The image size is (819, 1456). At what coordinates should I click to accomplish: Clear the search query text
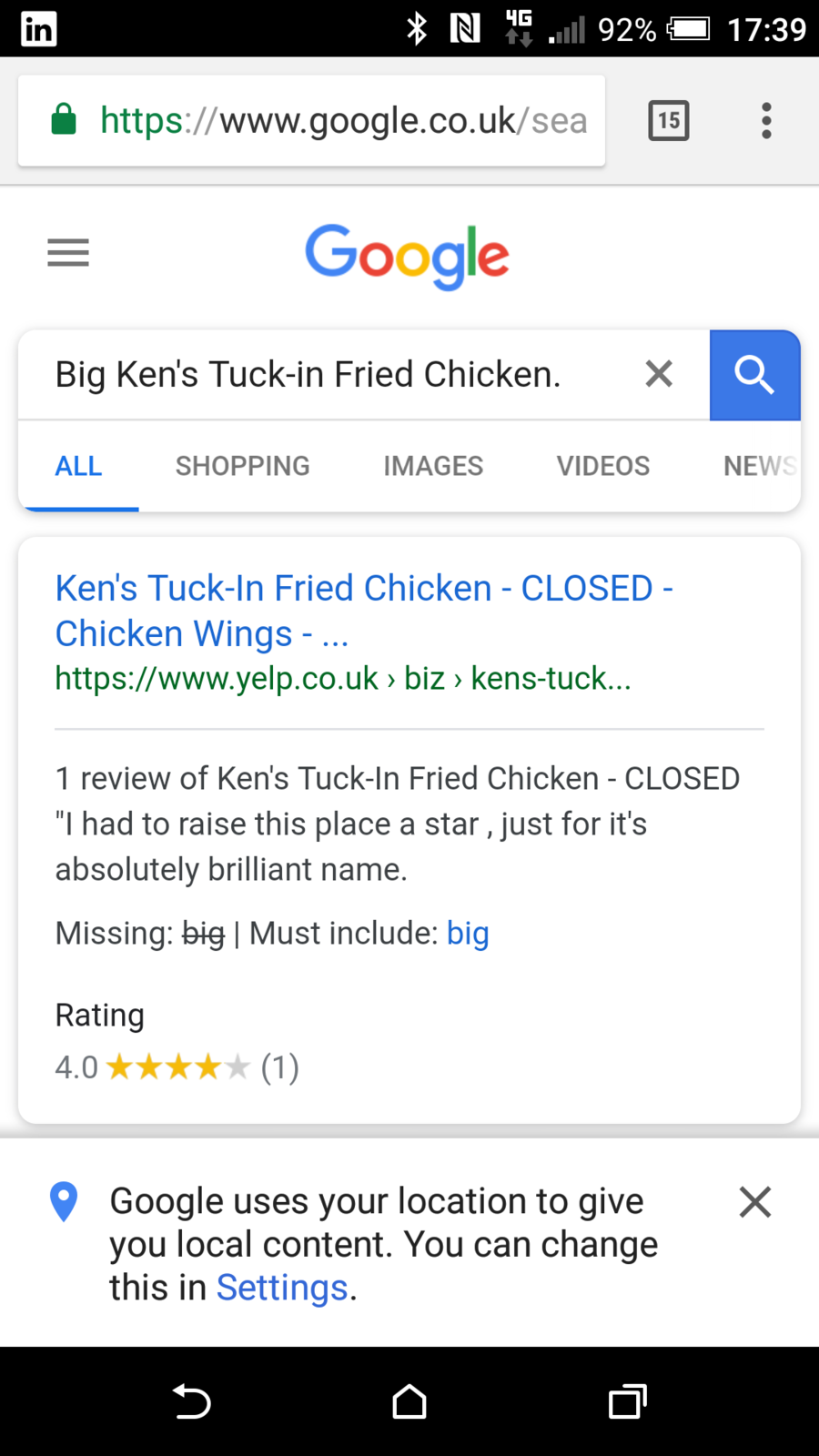pos(659,374)
